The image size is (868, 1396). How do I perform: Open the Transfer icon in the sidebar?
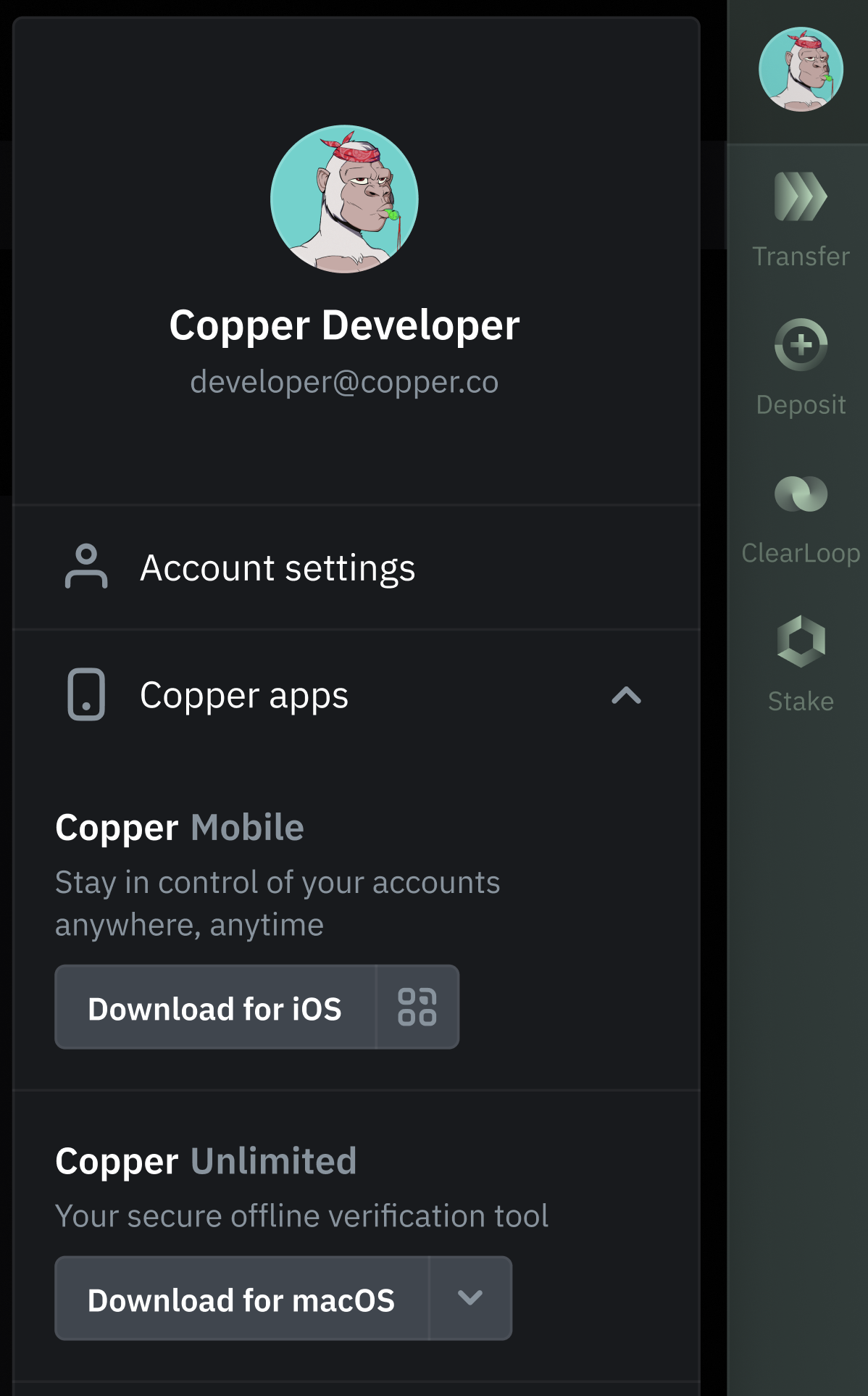pos(801,196)
